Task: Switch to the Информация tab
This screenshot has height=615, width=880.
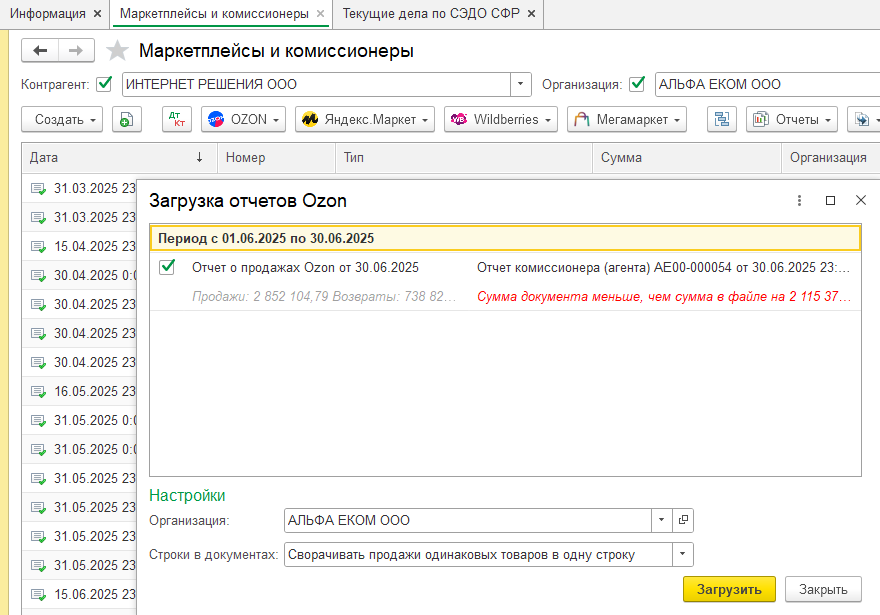Action: pyautogui.click(x=48, y=13)
